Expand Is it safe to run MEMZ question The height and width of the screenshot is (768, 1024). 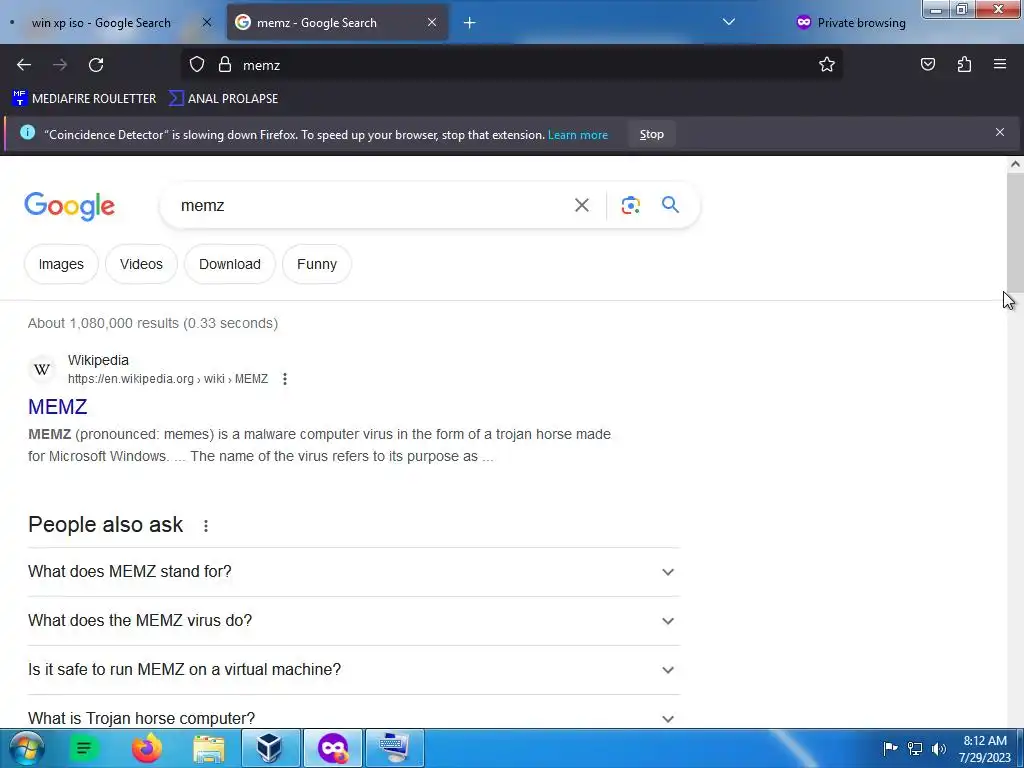[353, 669]
